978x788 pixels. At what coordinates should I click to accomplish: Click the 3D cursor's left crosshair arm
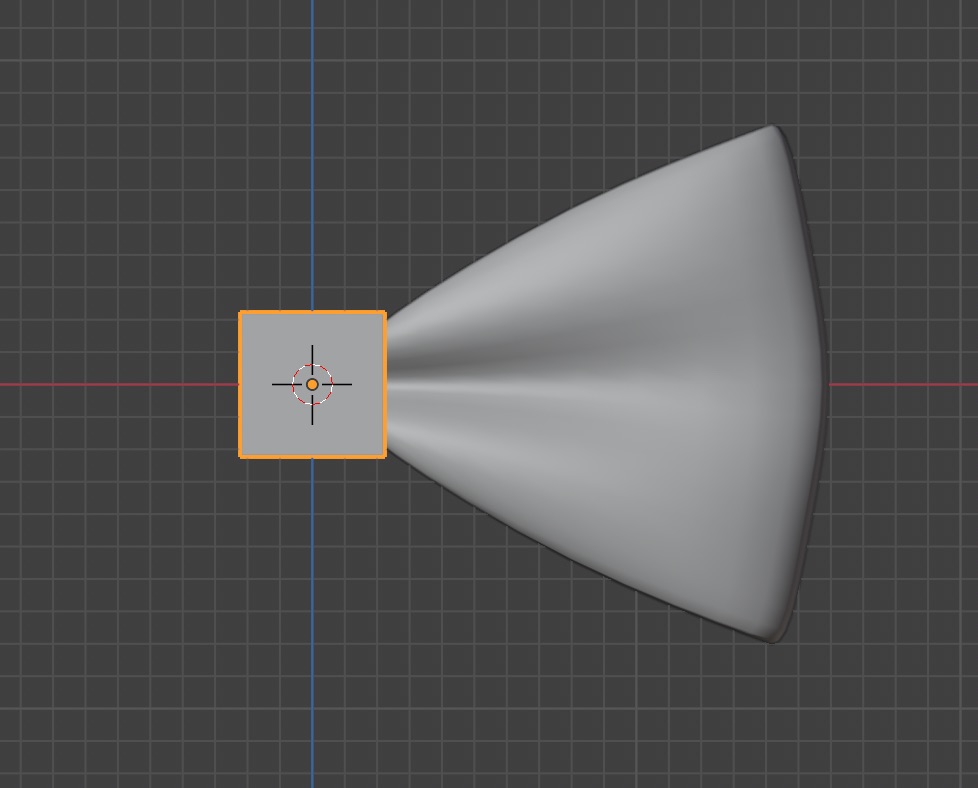click(x=281, y=384)
